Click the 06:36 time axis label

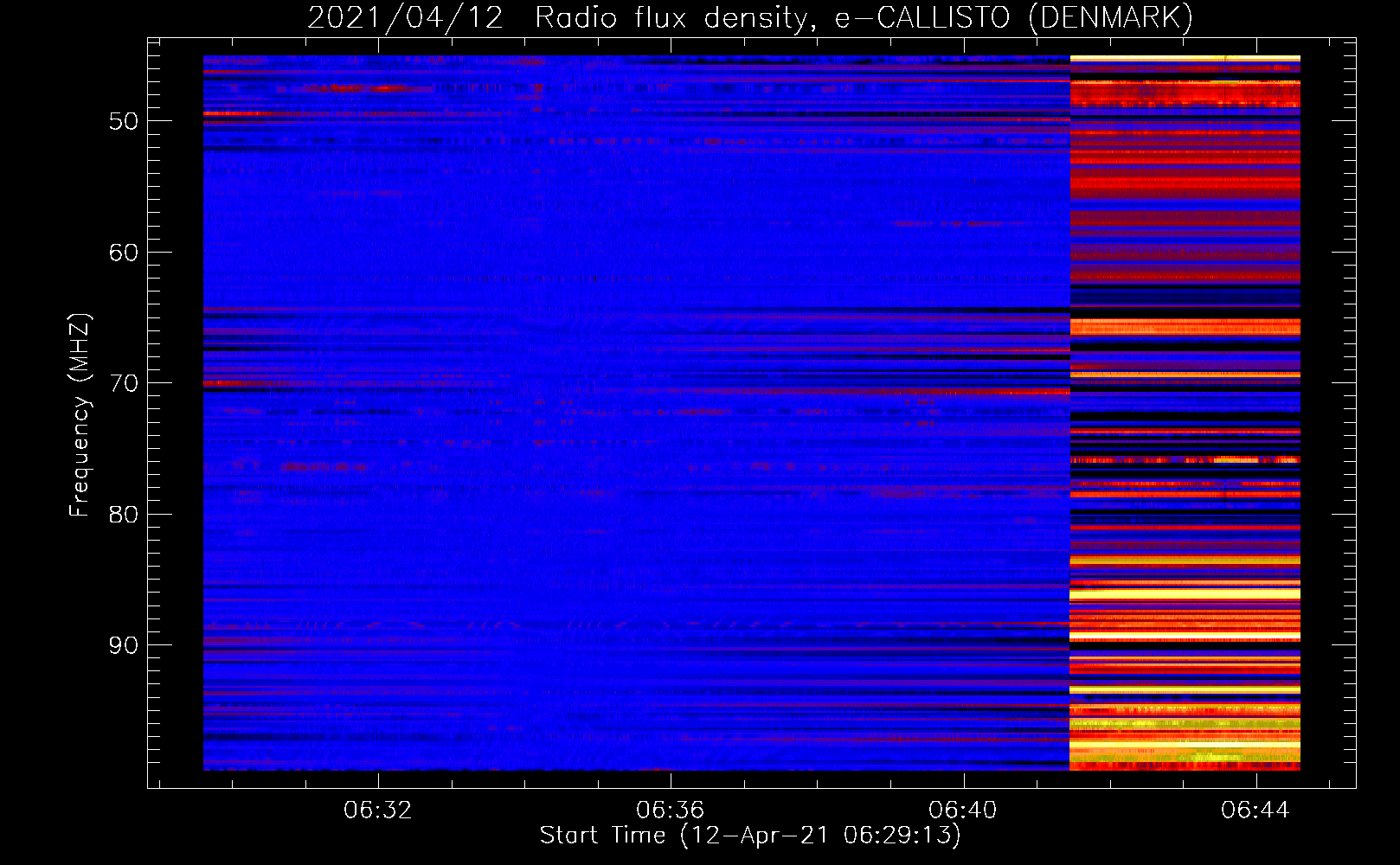[670, 811]
